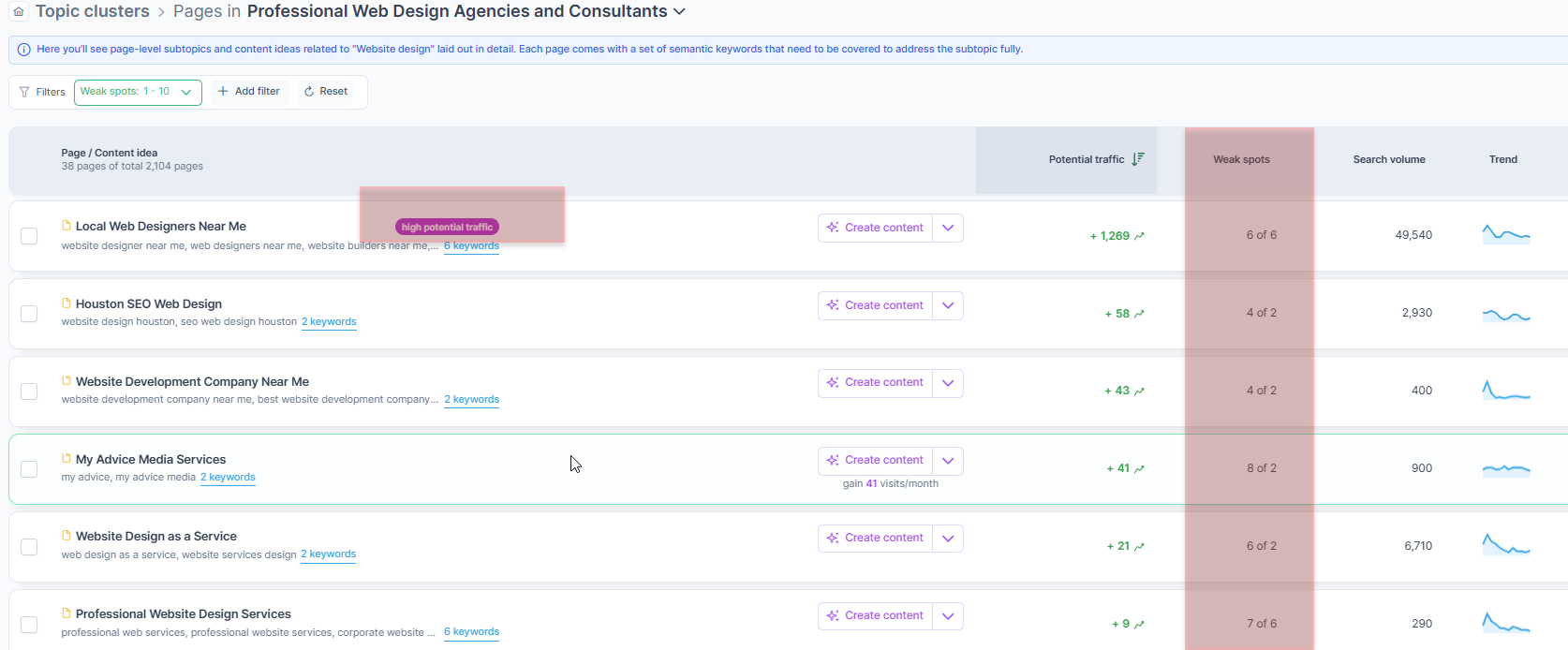Select the My Advice Media Services checkbox
The height and width of the screenshot is (650, 1568).
[x=29, y=469]
